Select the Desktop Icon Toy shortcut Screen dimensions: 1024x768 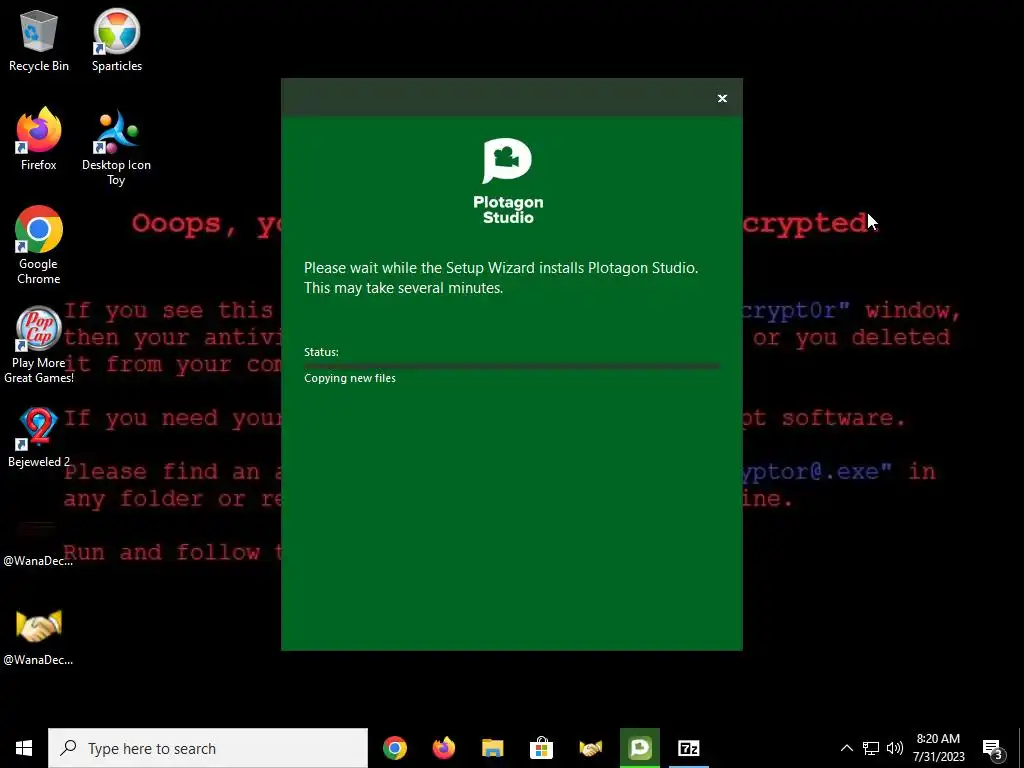coord(116,148)
